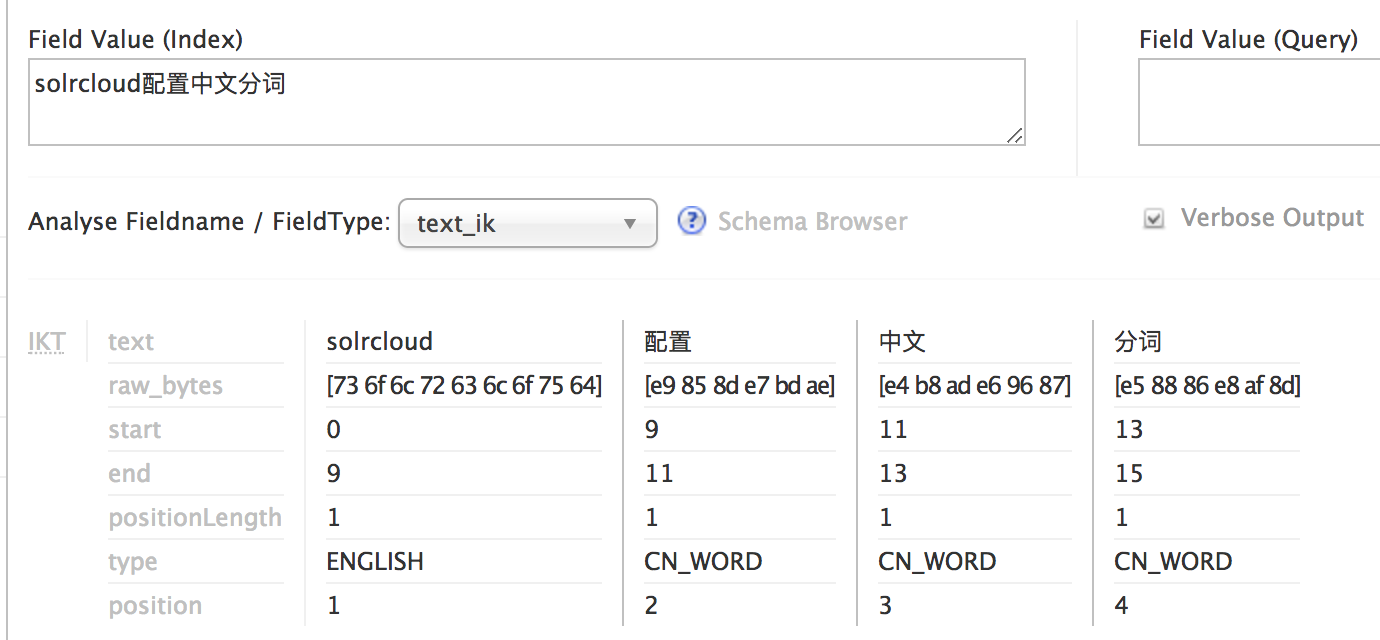Select the solrcloud token text
The width and height of the screenshot is (1380, 640).
(379, 342)
